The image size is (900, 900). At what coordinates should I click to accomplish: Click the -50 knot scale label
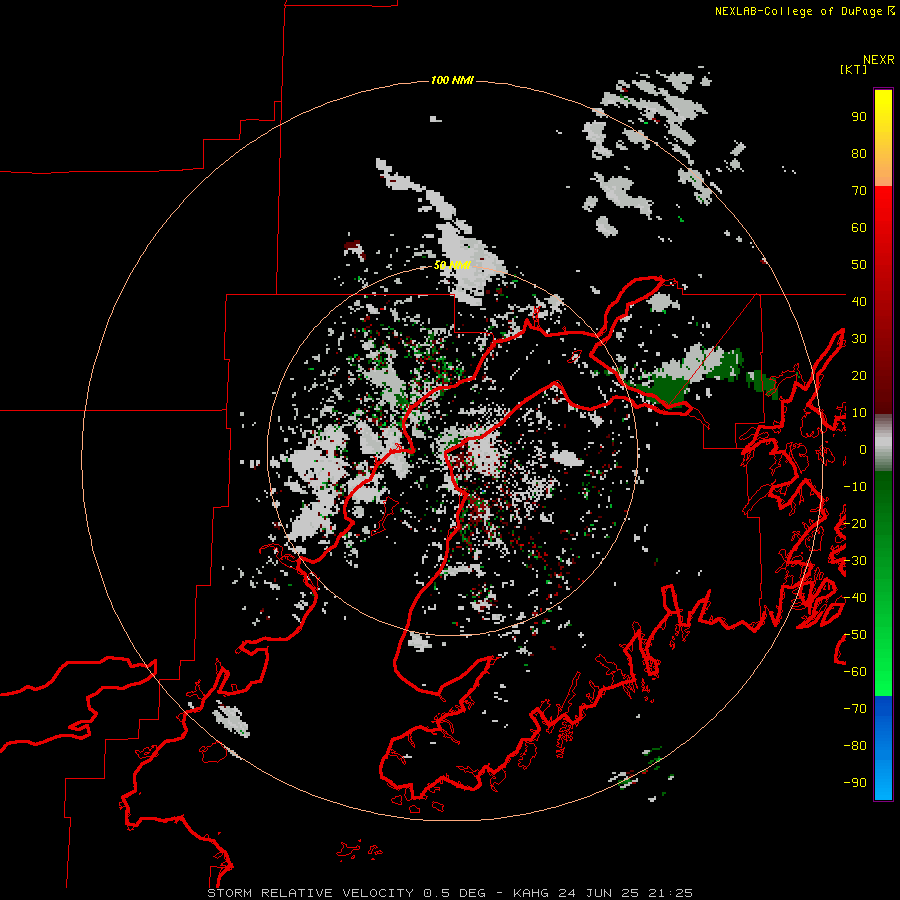[855, 635]
